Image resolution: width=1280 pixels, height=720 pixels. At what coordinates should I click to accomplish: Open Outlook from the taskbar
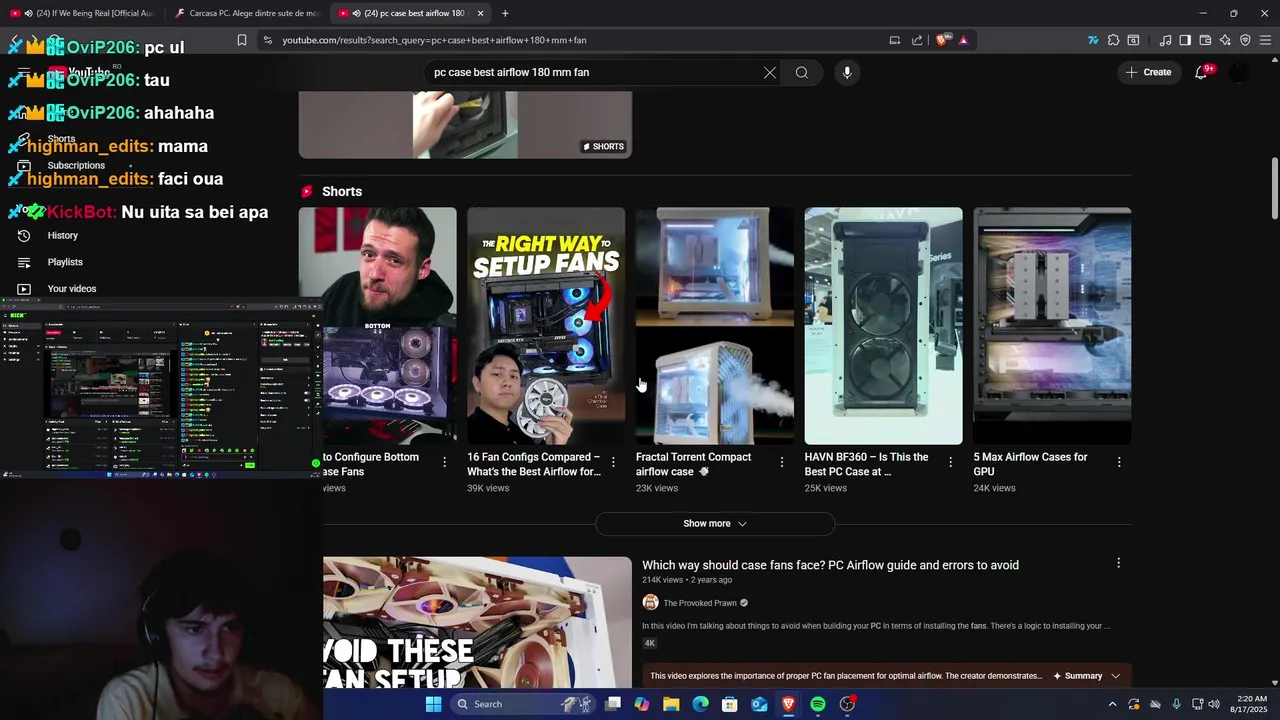coord(759,704)
